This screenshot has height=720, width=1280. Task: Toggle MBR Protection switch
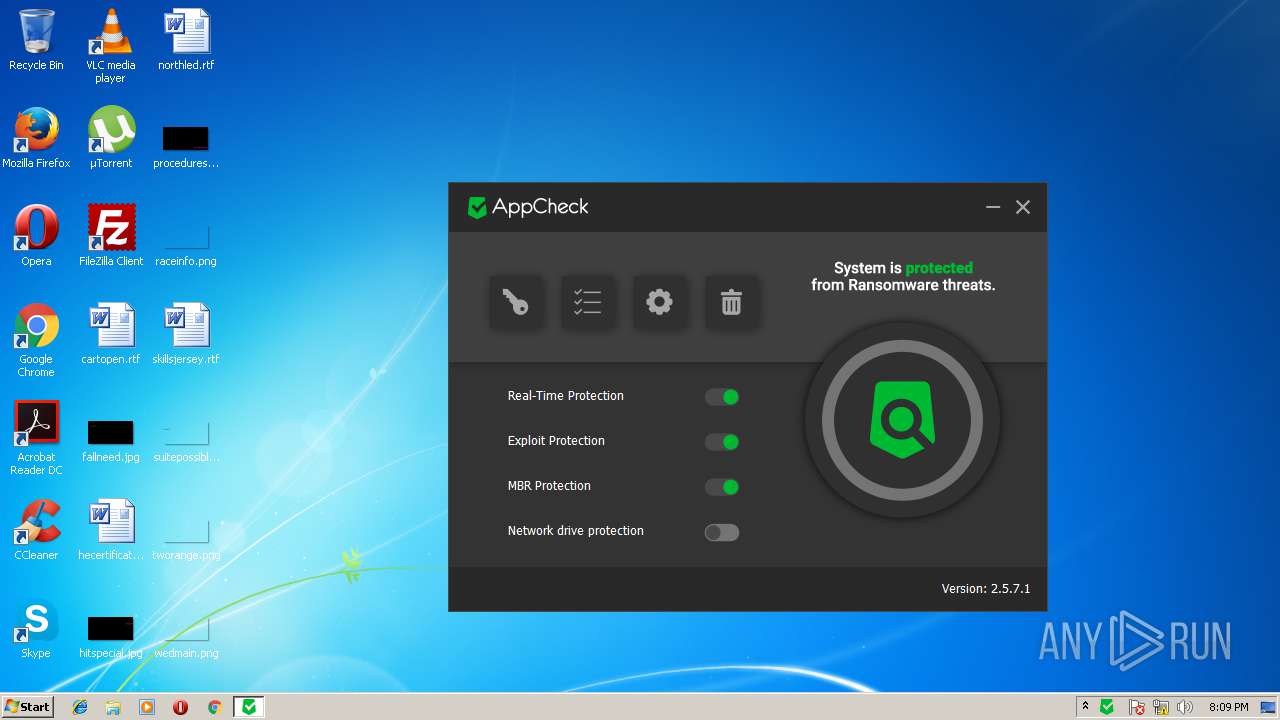(x=722, y=487)
